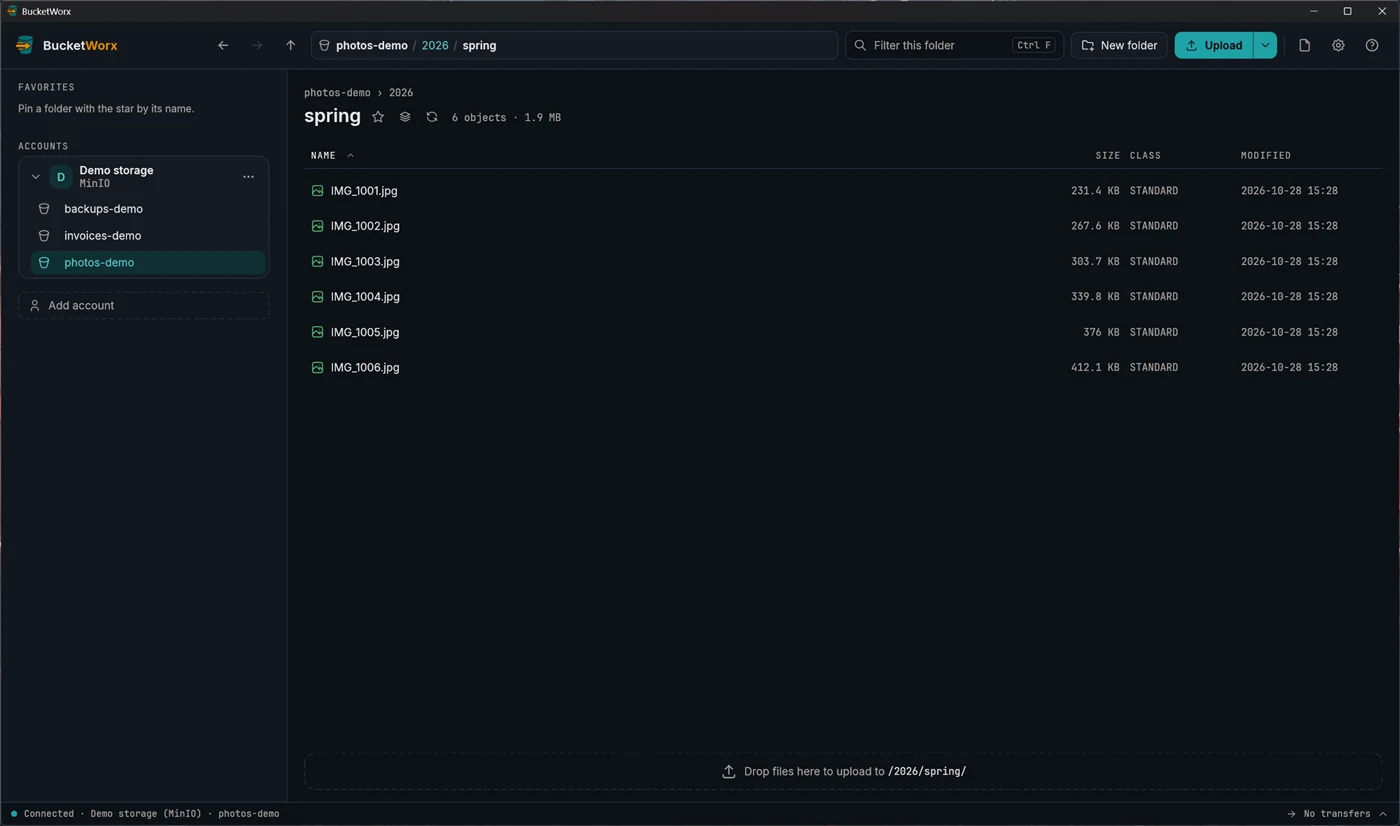The width and height of the screenshot is (1400, 826).
Task: Click 2026 in the breadcrumb above spring
Action: (401, 92)
